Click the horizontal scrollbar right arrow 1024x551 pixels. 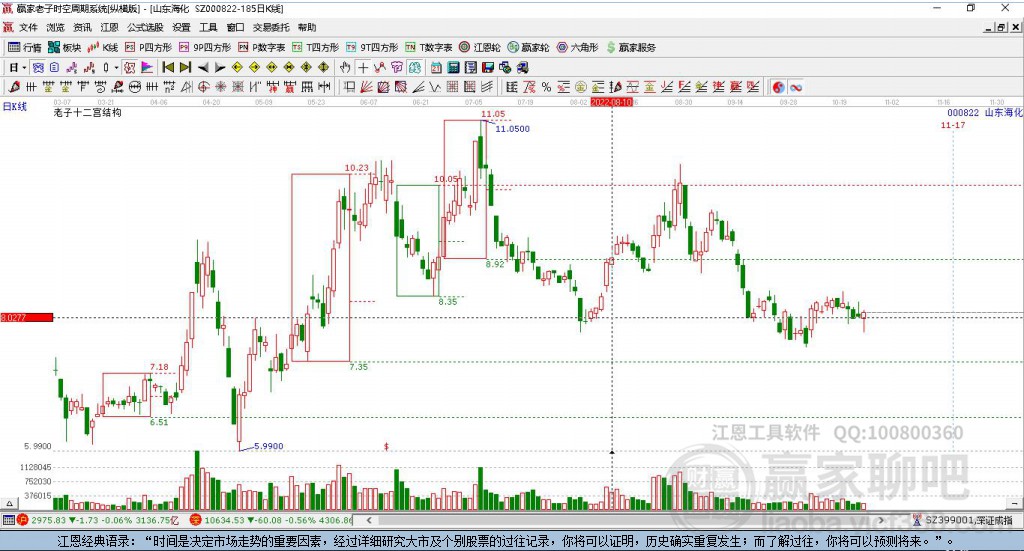[881, 520]
